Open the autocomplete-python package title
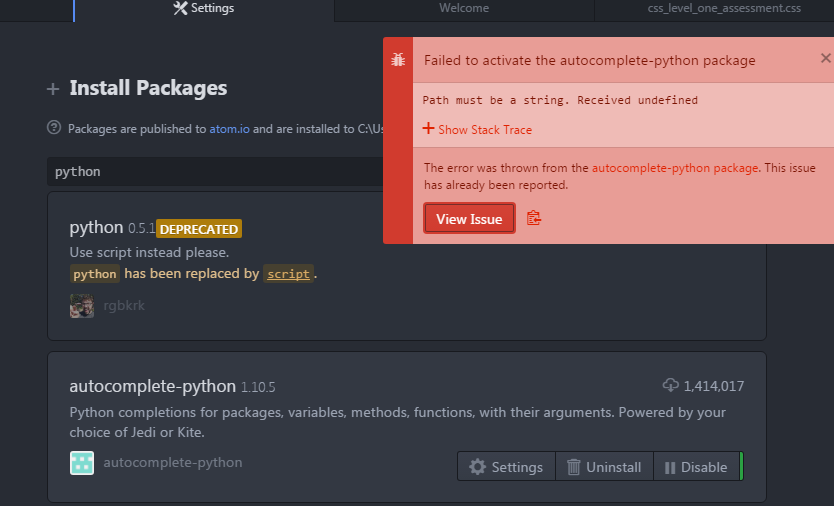This screenshot has width=834, height=506. 153,386
